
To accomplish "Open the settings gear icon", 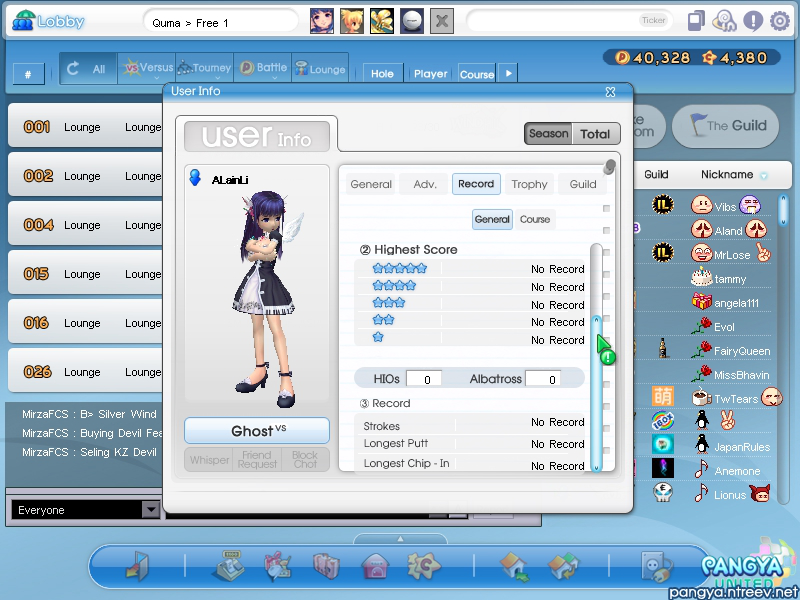I will click(x=780, y=21).
